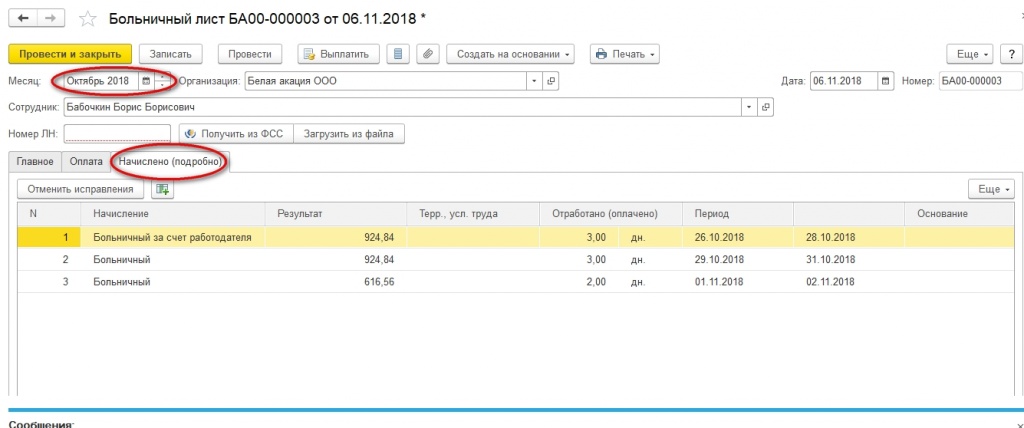Switch to the Оплата tab
This screenshot has height=428, width=1024.
[86, 161]
